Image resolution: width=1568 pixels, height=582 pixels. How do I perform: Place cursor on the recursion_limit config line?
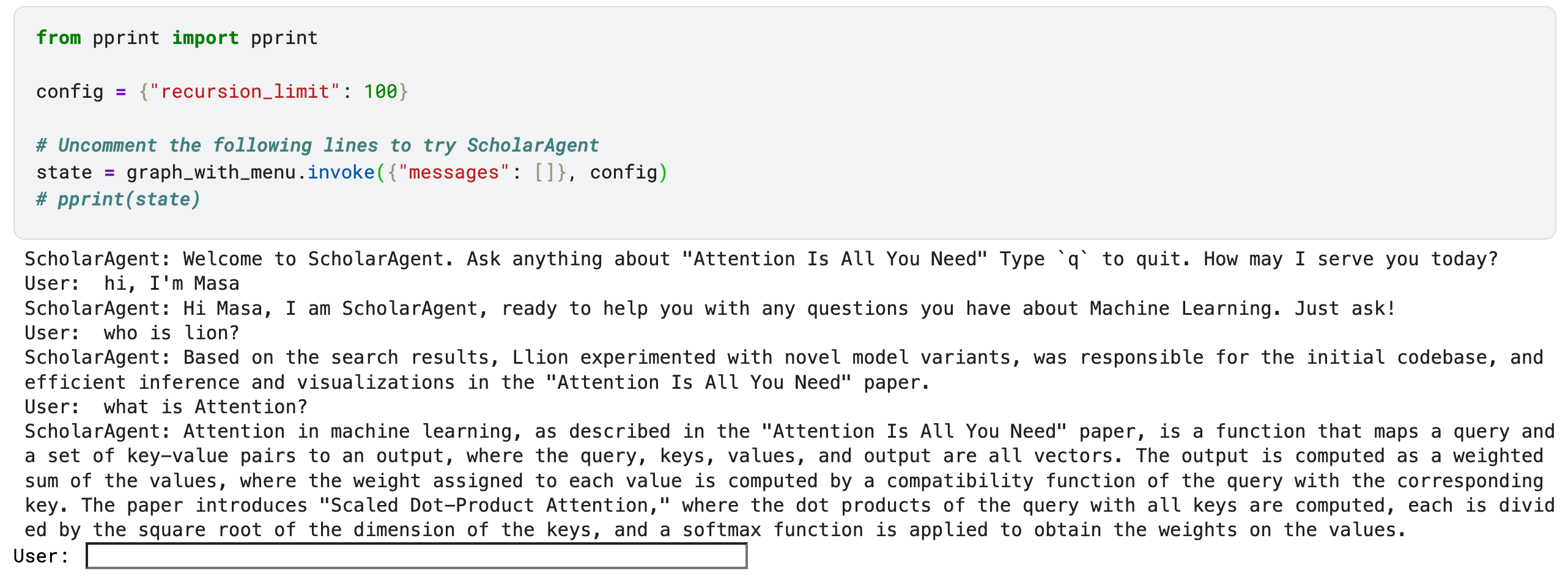221,92
